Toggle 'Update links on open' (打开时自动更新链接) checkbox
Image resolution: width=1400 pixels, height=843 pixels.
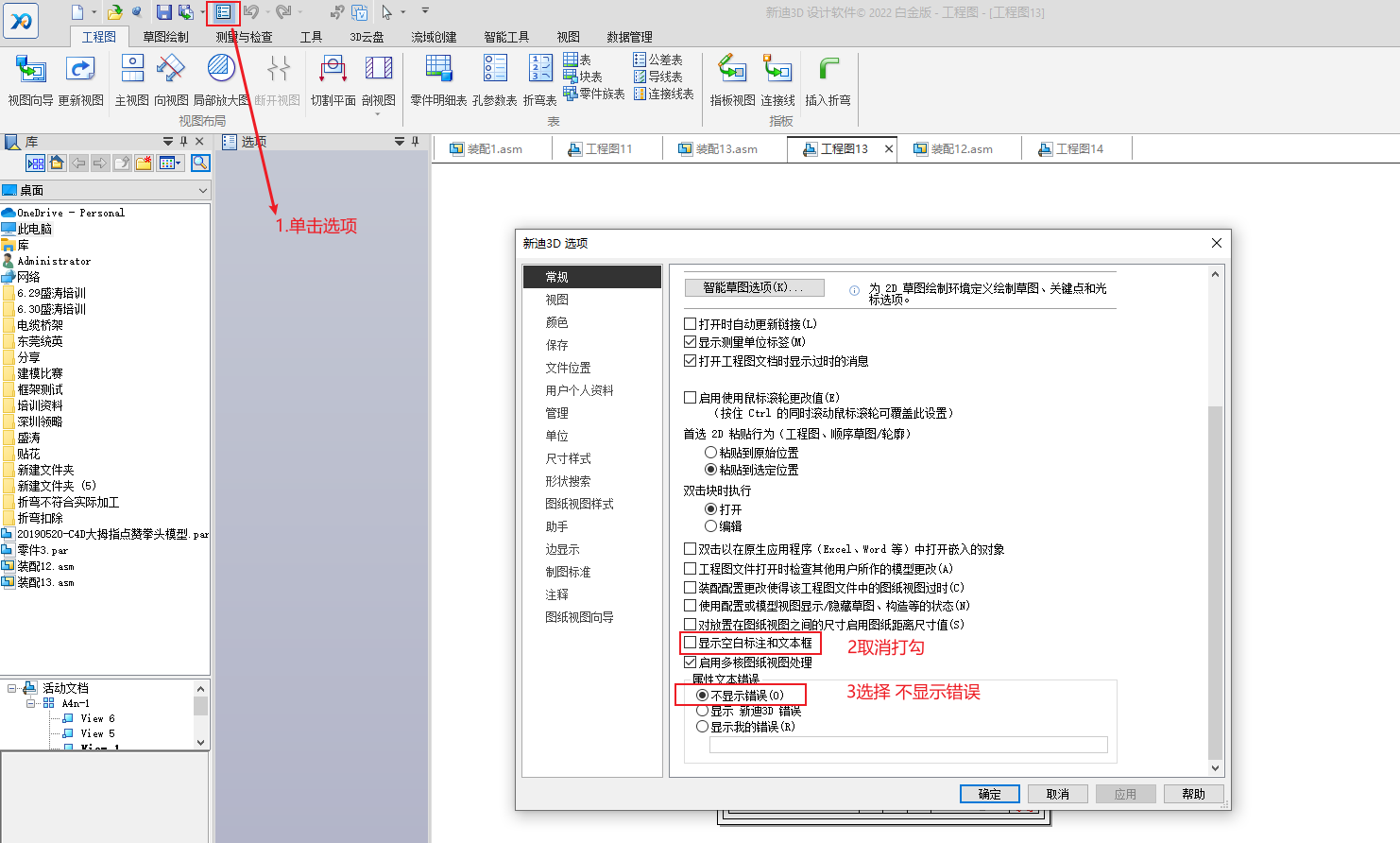pos(690,323)
